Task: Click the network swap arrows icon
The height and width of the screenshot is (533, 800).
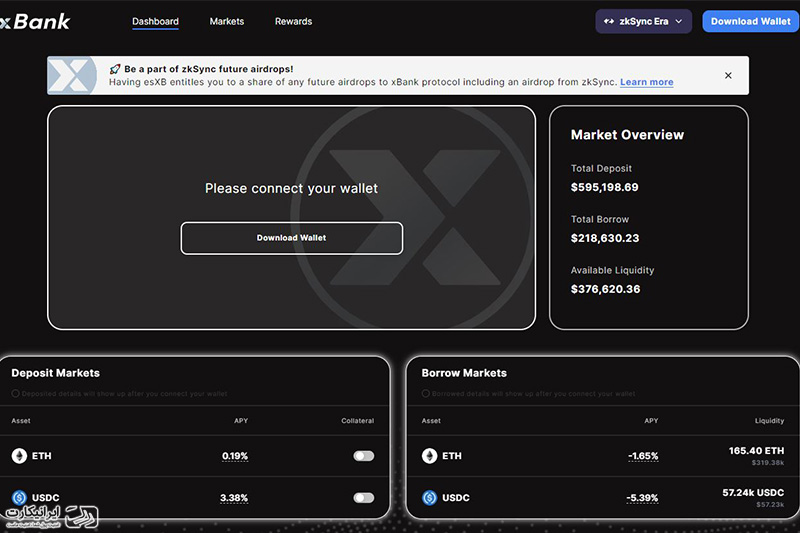Action: (x=609, y=21)
